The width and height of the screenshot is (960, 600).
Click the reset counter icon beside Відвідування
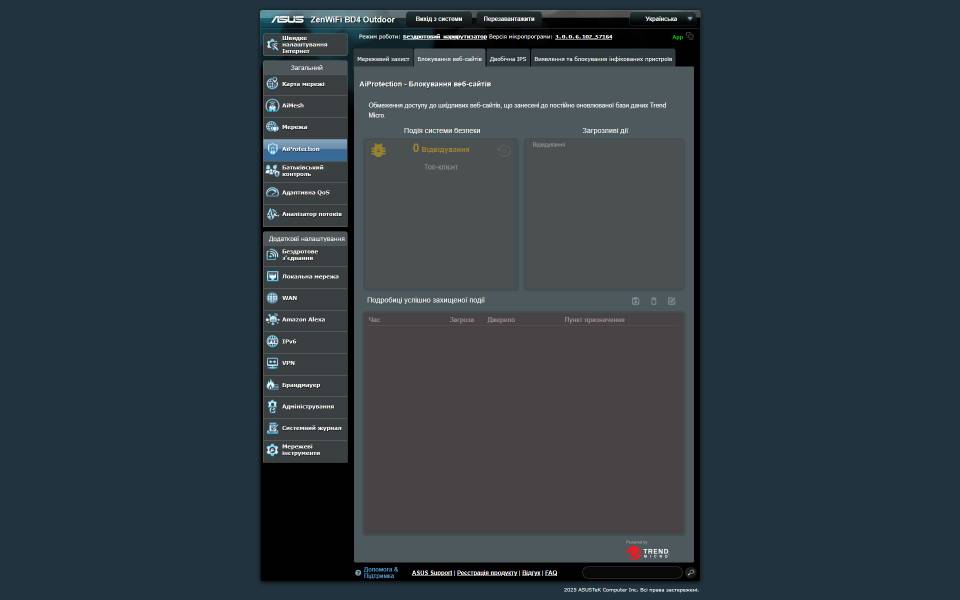[x=504, y=151]
